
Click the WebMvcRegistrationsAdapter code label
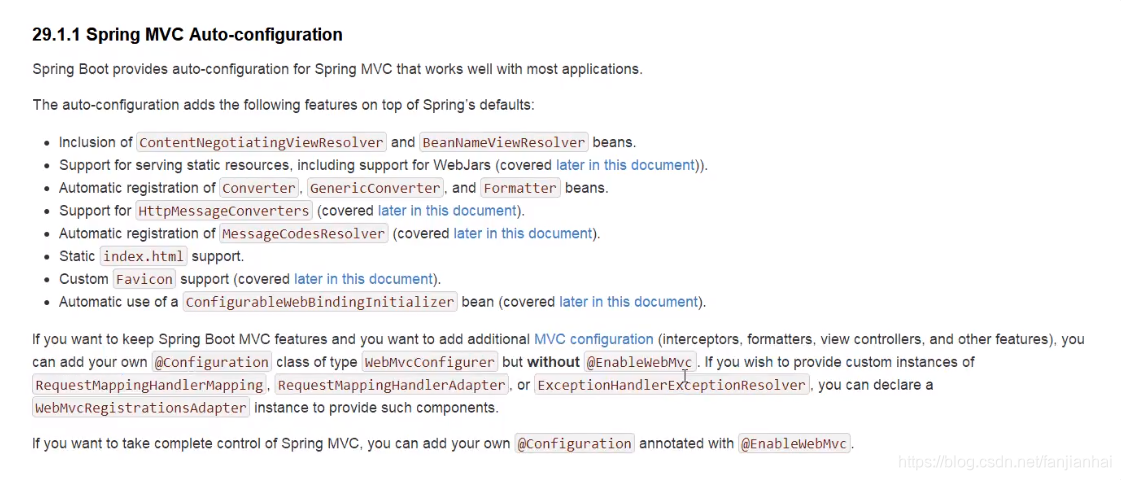click(141, 408)
